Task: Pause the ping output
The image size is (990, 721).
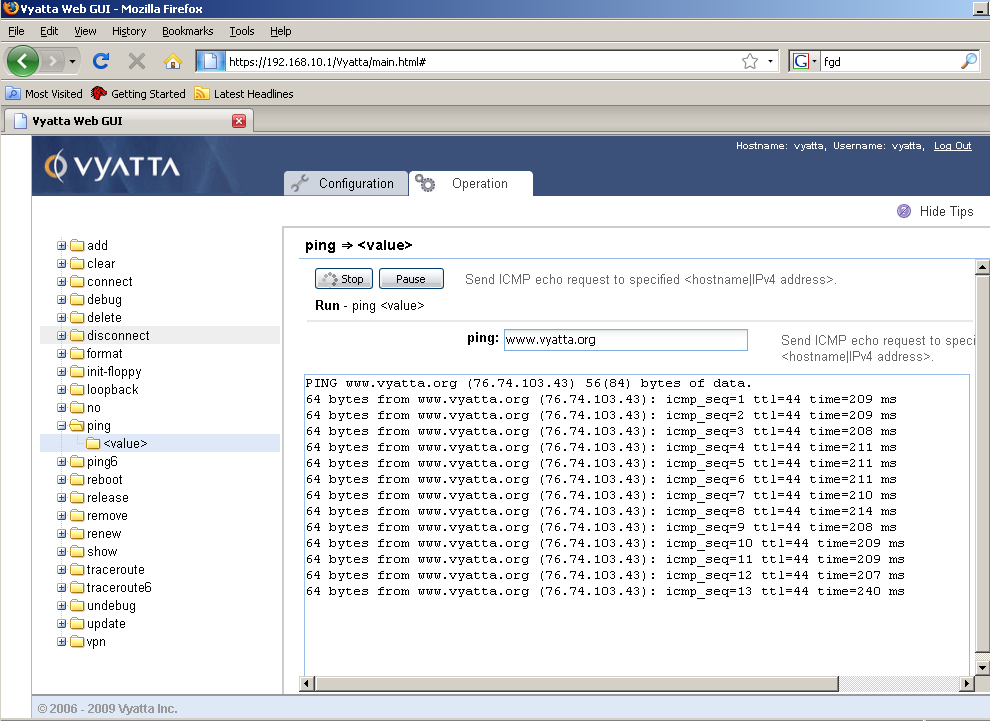Action: (410, 279)
